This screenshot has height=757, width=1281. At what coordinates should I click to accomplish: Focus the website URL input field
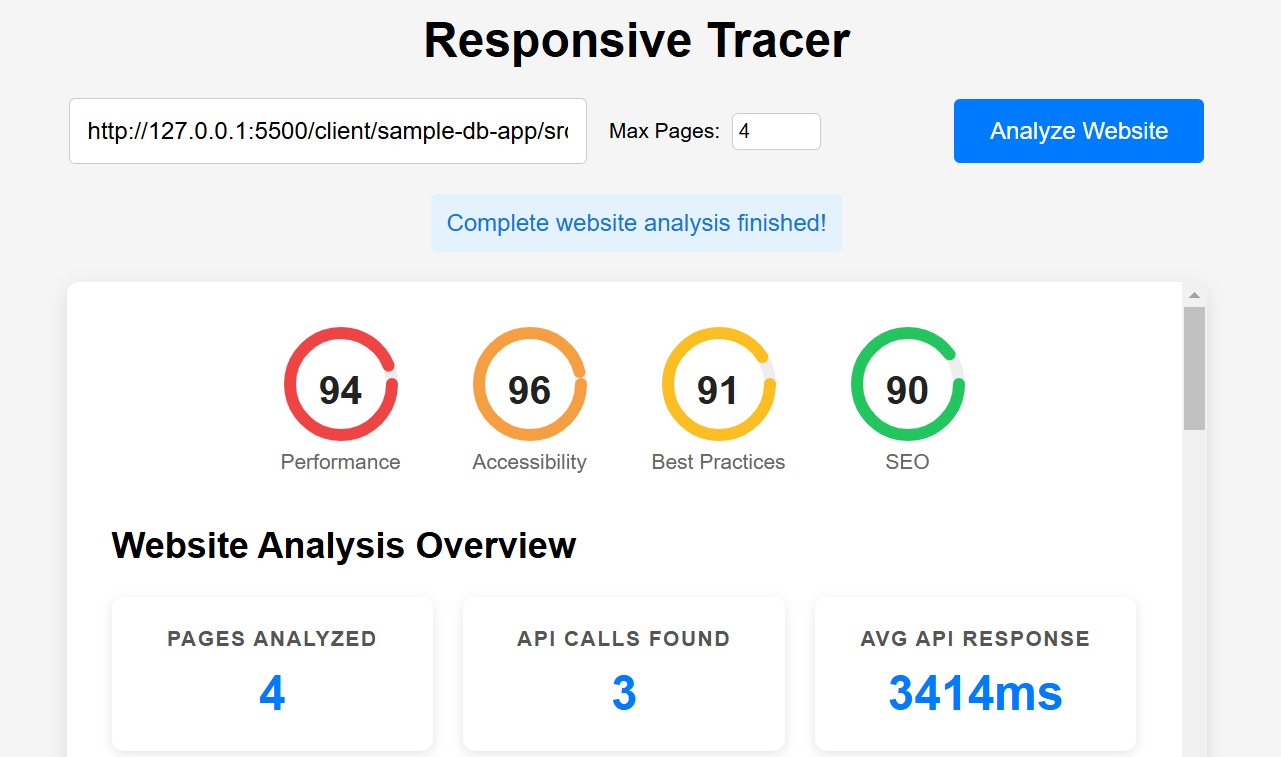(x=327, y=131)
